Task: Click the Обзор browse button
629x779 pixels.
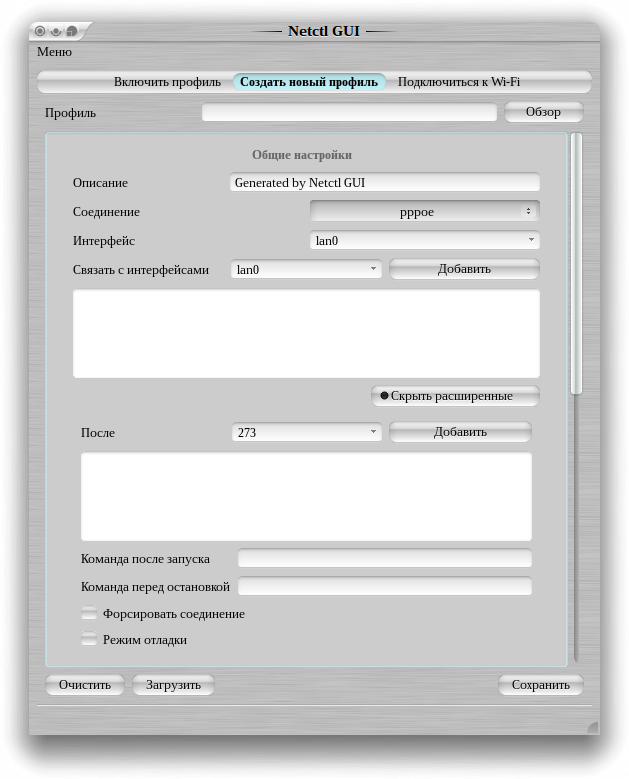Action: pos(543,112)
